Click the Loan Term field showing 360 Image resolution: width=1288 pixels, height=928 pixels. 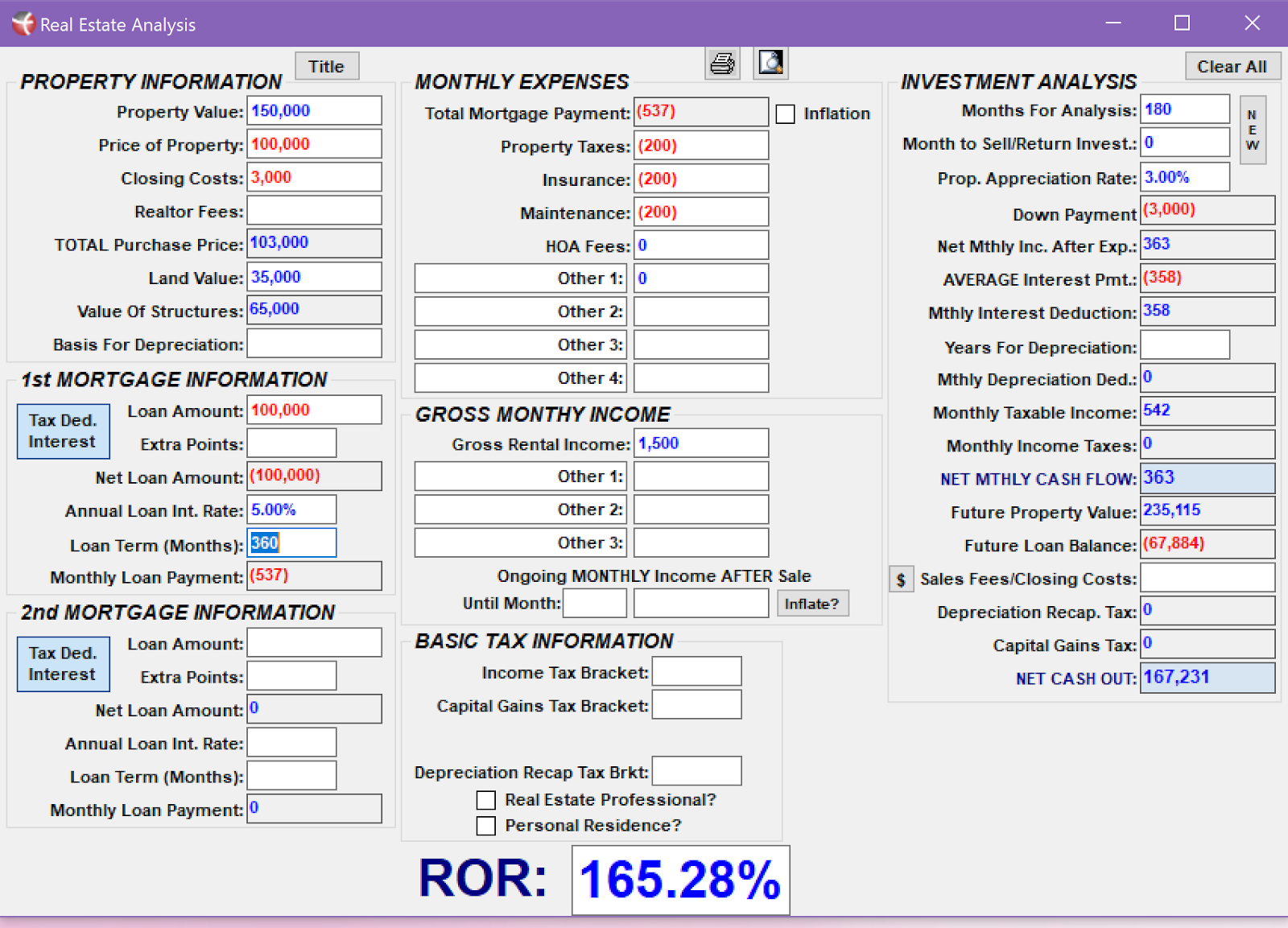[291, 543]
